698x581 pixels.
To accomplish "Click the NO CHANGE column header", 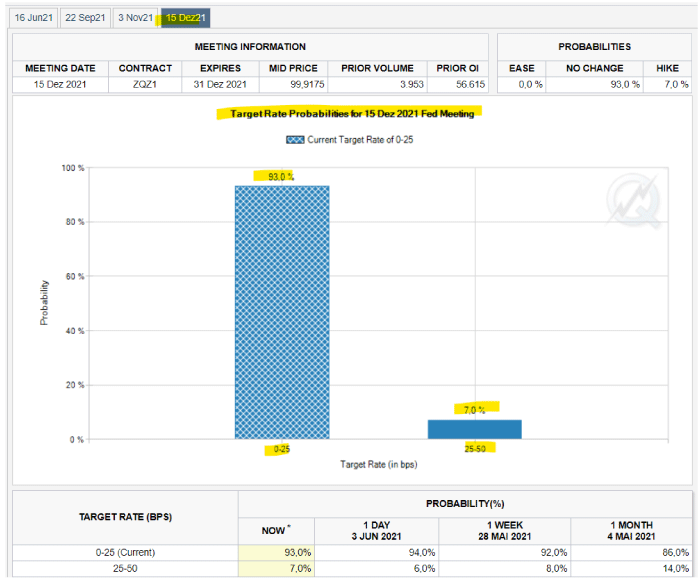I will (x=594, y=68).
